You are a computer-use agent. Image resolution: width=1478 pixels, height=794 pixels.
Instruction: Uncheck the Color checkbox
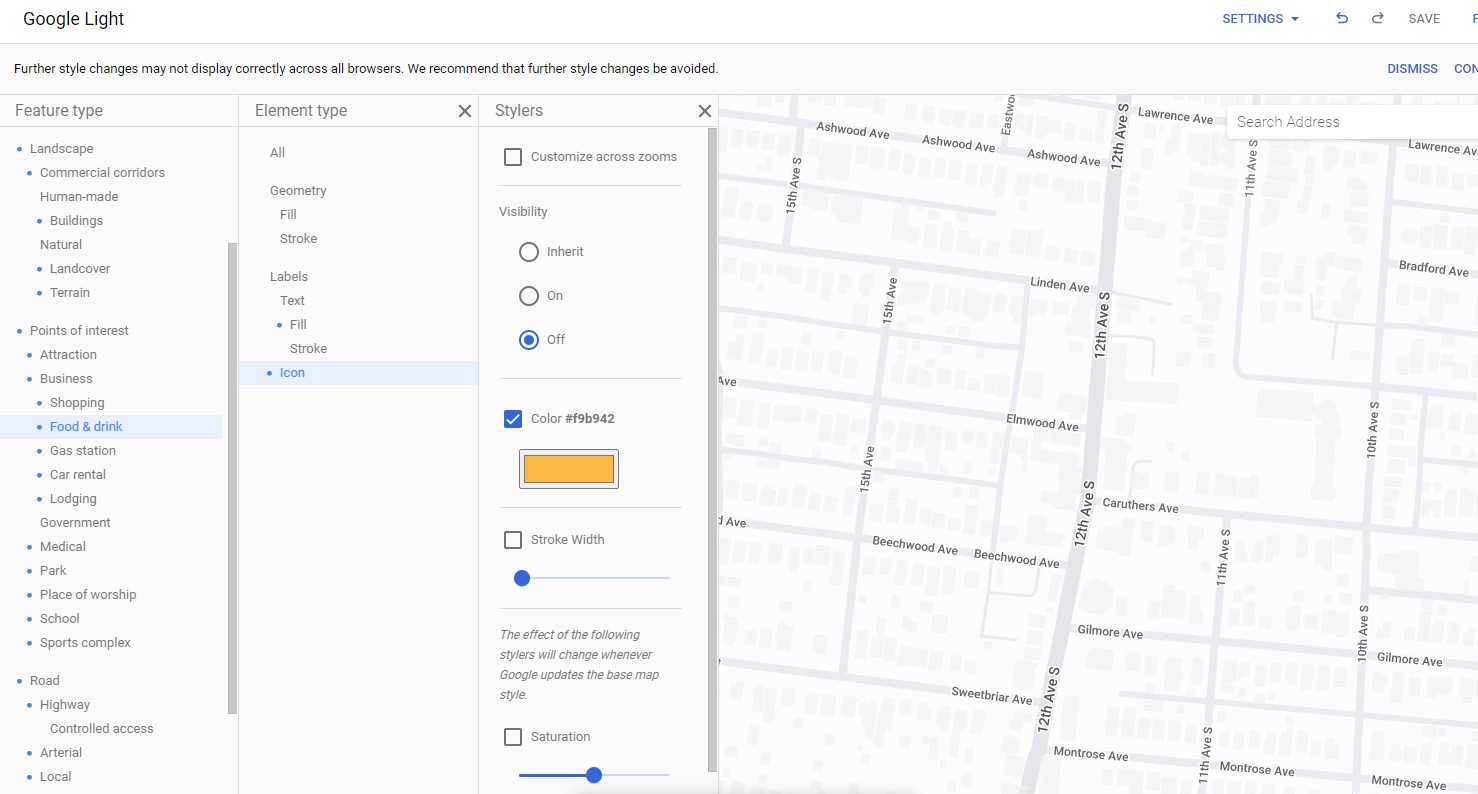[513, 419]
